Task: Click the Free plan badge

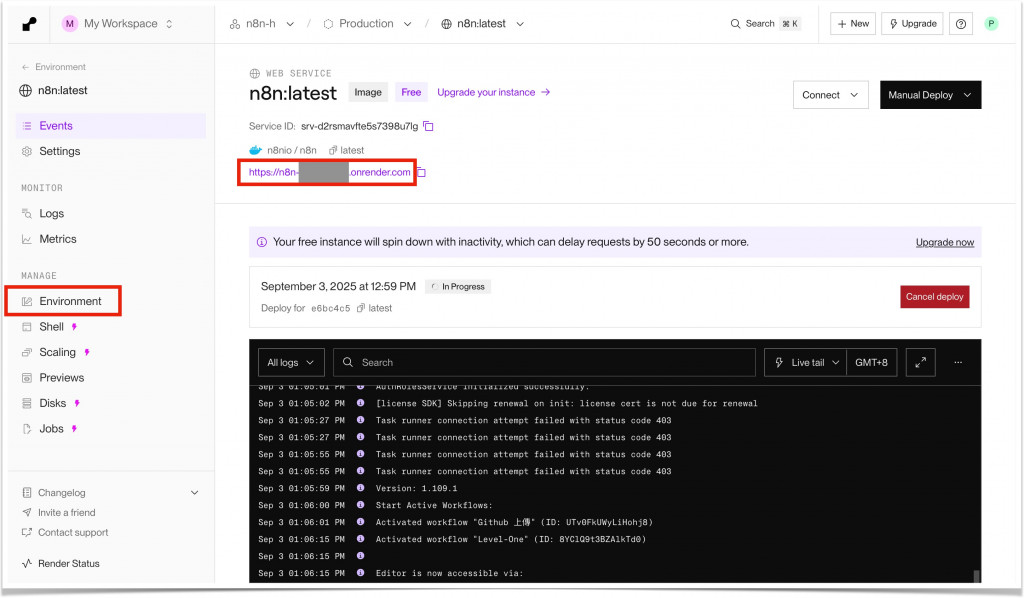Action: click(411, 92)
